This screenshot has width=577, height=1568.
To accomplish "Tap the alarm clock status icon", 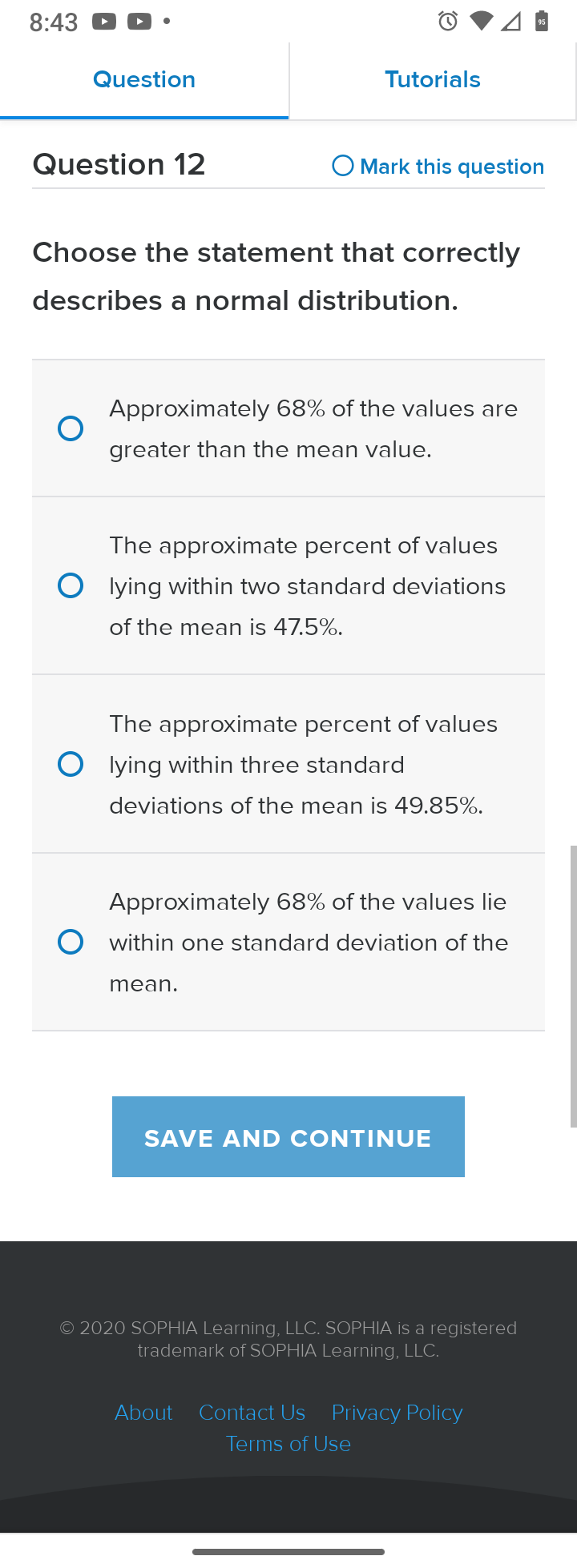I will click(448, 22).
